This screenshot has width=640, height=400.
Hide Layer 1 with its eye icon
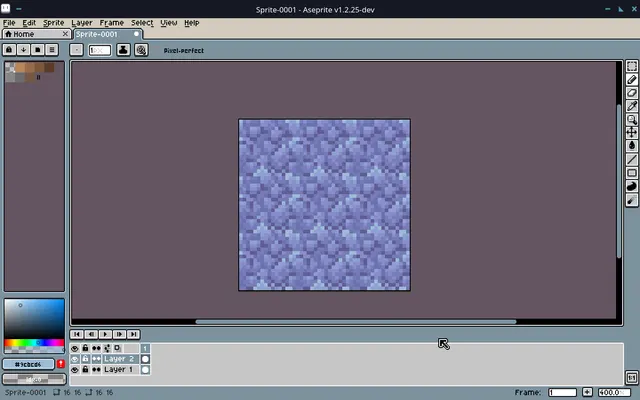[x=75, y=370]
